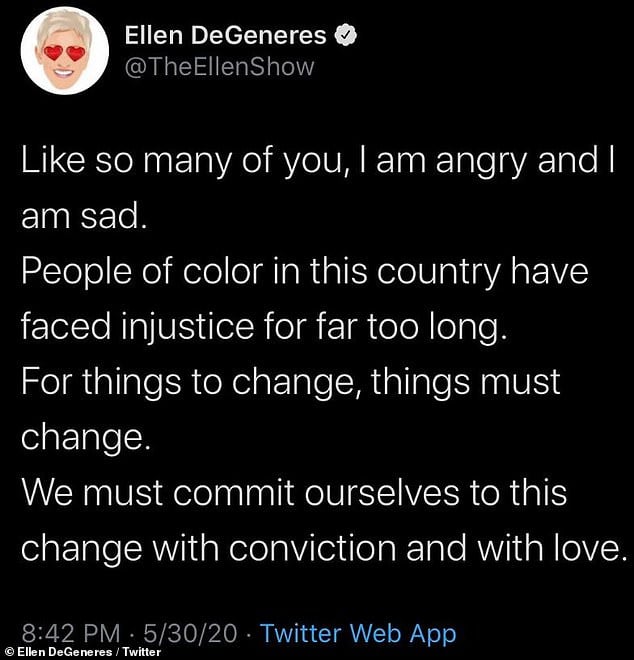
Task: Select the line "faced injustice for far too long."
Action: [x=264, y=327]
